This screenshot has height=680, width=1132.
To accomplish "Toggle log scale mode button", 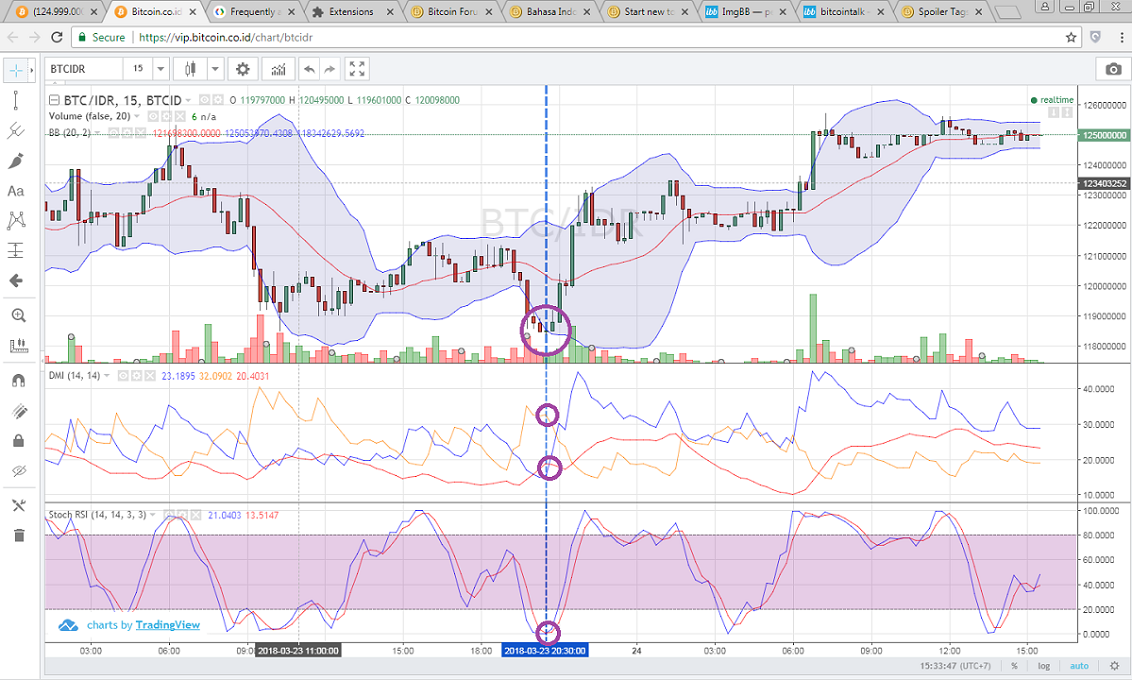I will pyautogui.click(x=1044, y=666).
